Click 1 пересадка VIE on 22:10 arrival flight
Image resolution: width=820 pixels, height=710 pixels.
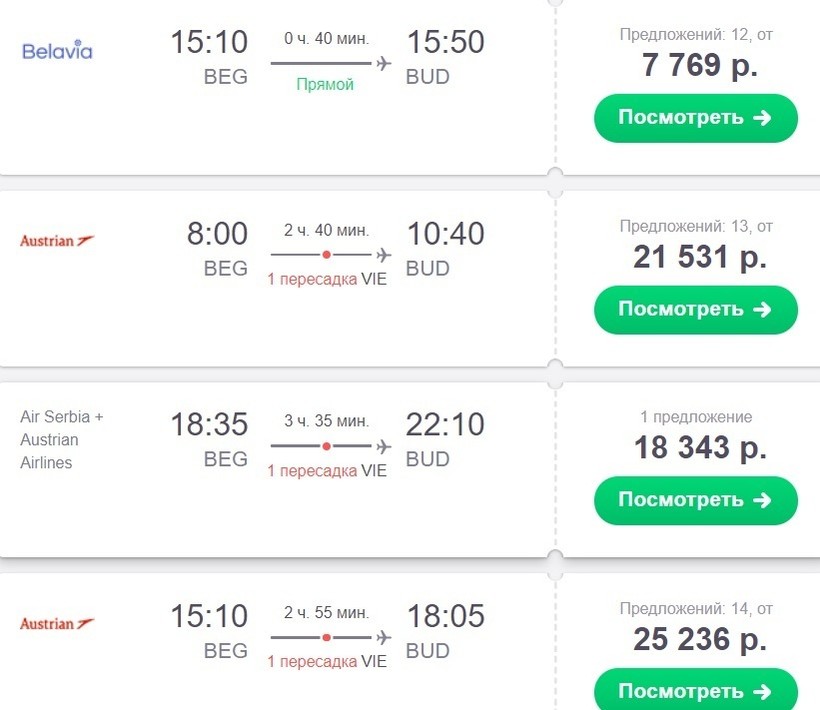pos(326,470)
